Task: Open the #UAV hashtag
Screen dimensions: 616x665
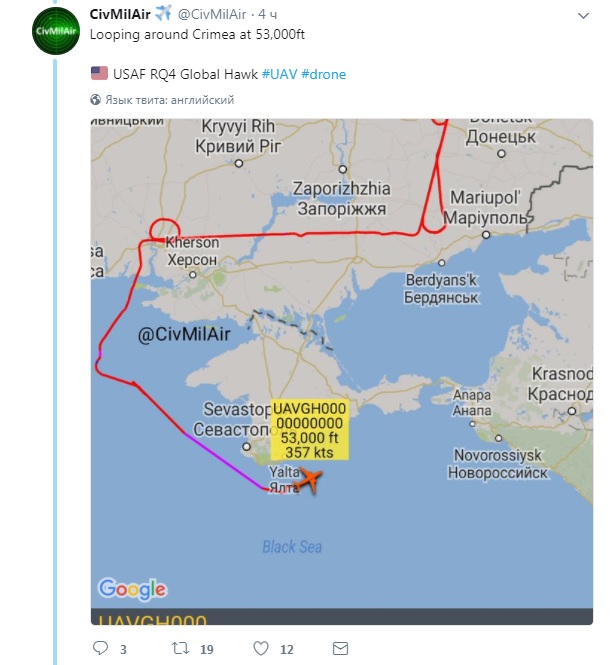Action: pyautogui.click(x=279, y=75)
